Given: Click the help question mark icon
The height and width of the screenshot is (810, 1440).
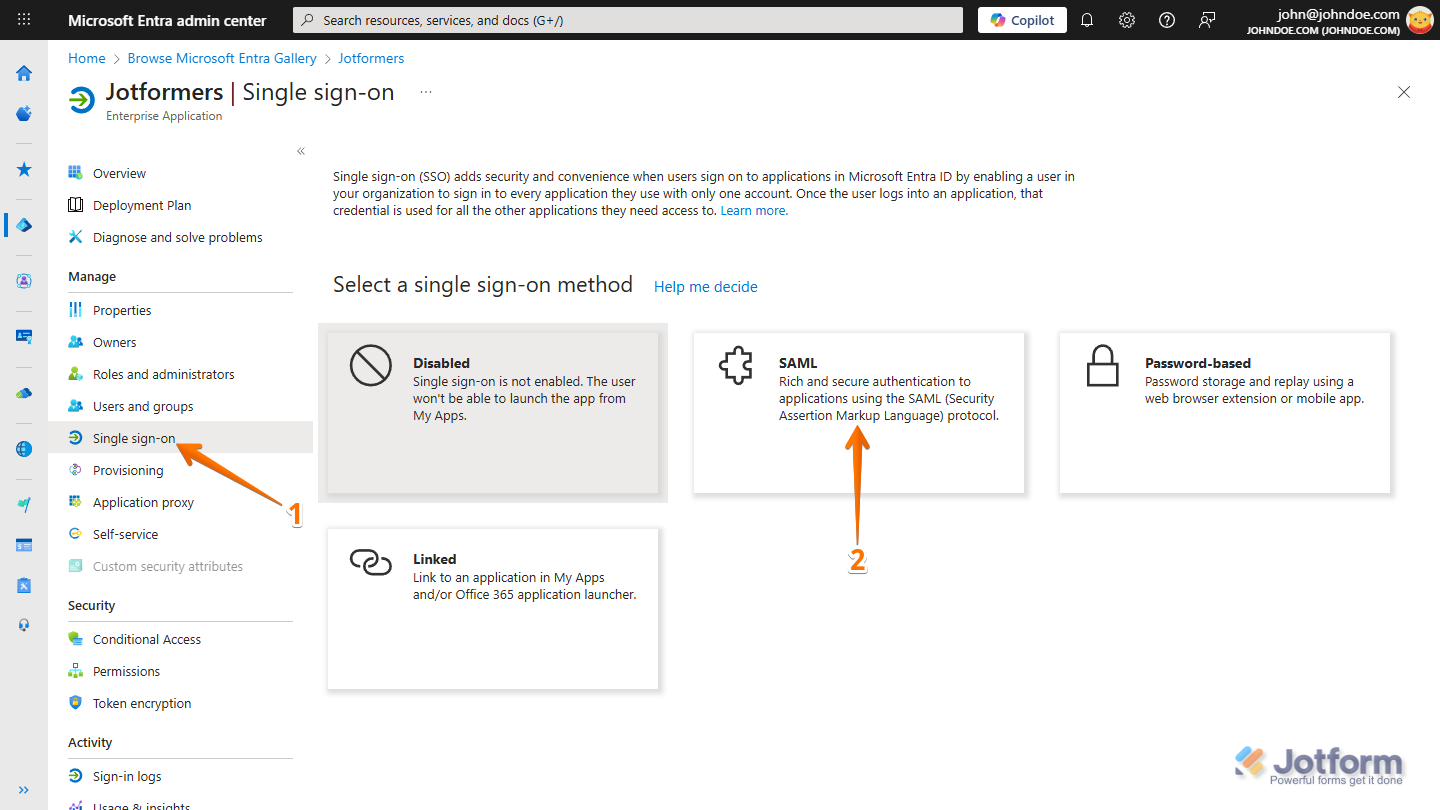Looking at the screenshot, I should [x=1167, y=20].
